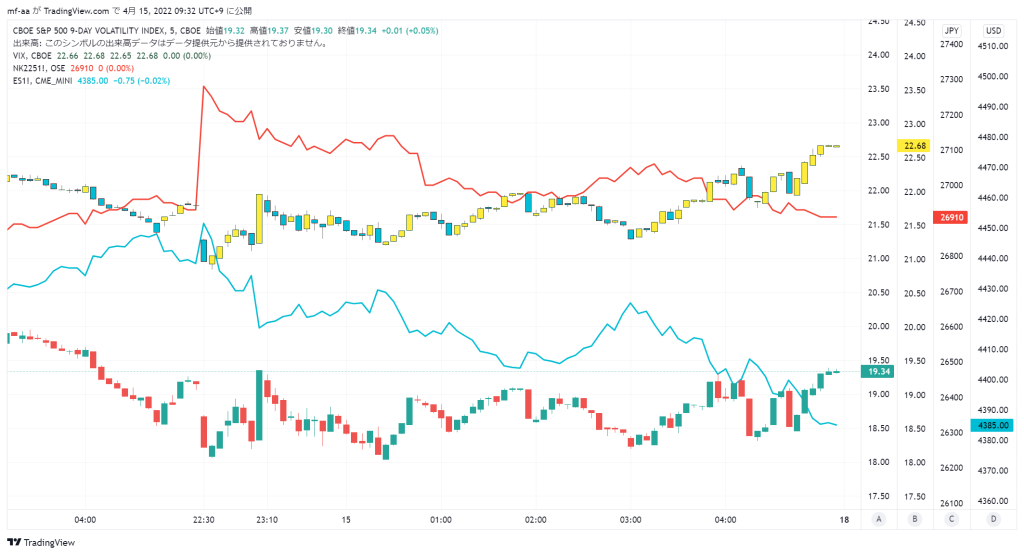Click the 03:00 time axis label
The height and width of the screenshot is (555, 1024).
tap(630, 520)
